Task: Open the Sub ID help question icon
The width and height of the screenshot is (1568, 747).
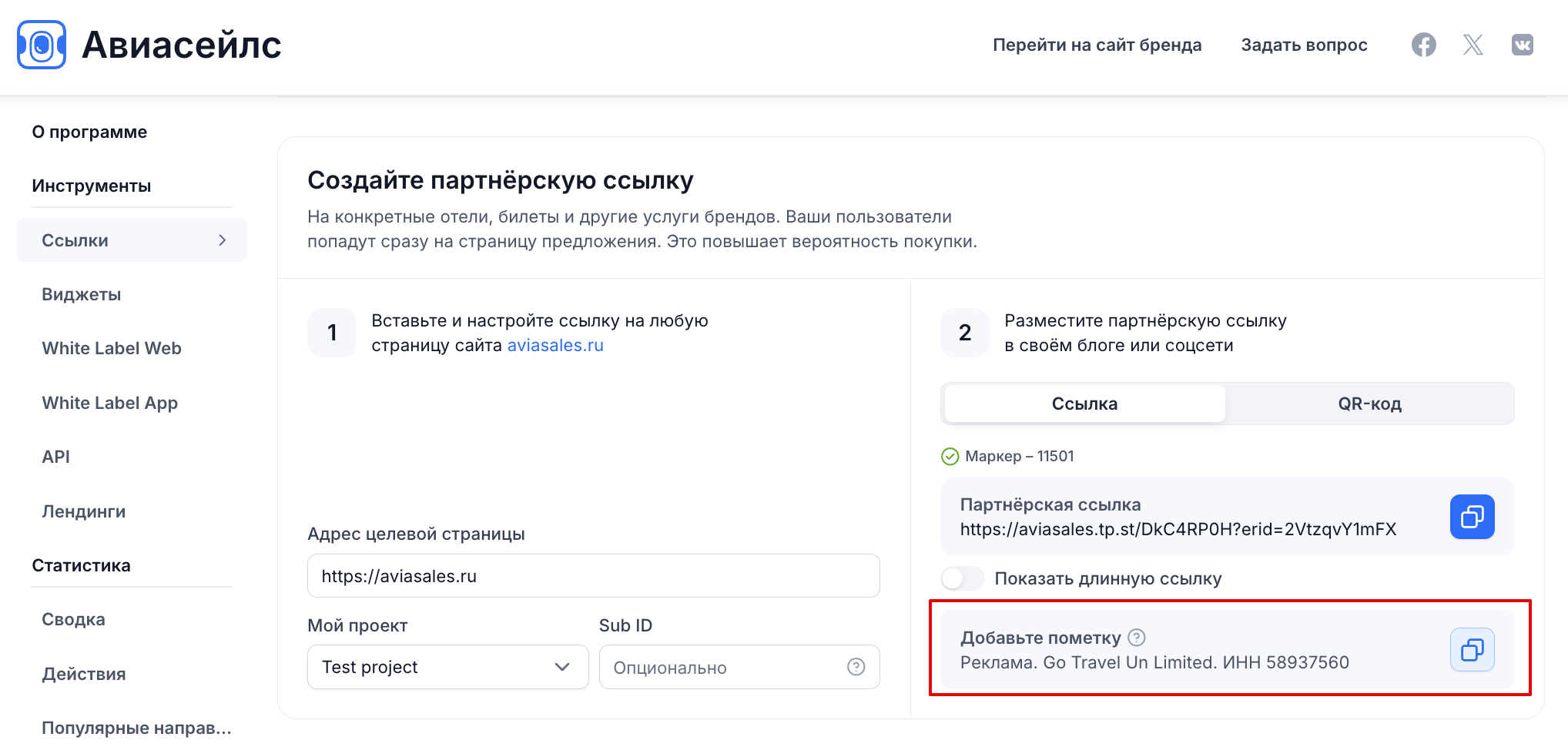Action: 856,667
